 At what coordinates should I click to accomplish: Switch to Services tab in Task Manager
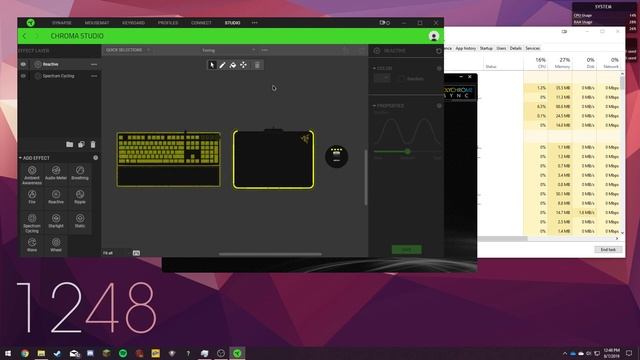[533, 48]
